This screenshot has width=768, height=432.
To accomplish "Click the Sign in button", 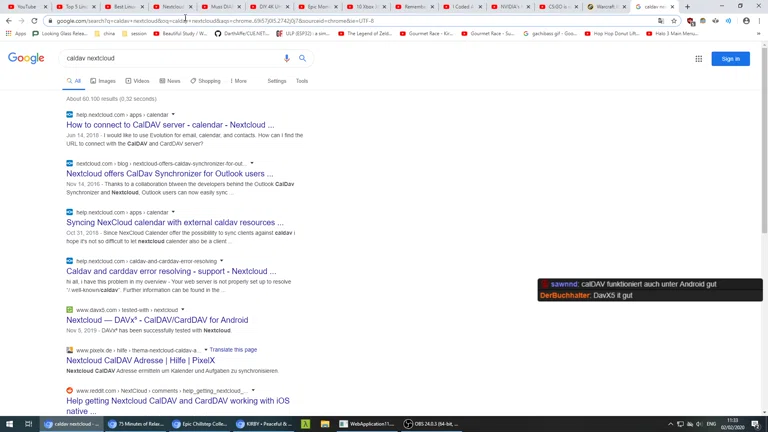I will tap(730, 59).
